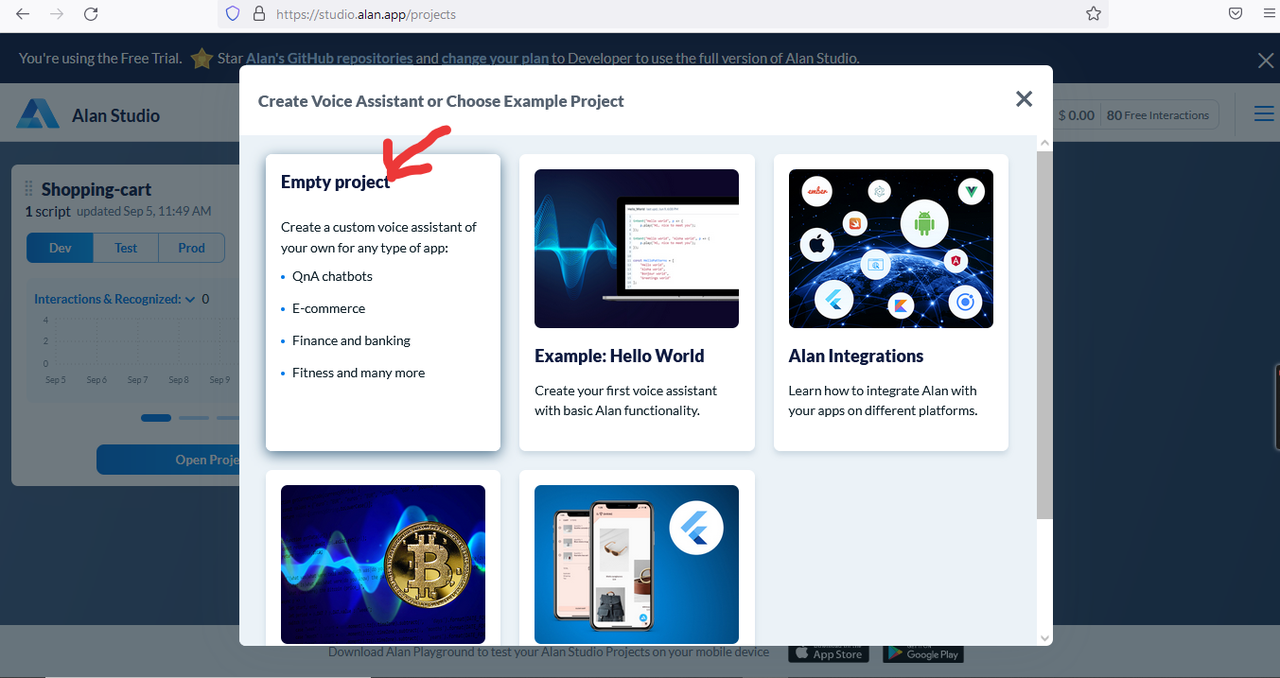This screenshot has width=1280, height=678.
Task: Close the Create Voice Assistant dialog
Action: pos(1024,99)
